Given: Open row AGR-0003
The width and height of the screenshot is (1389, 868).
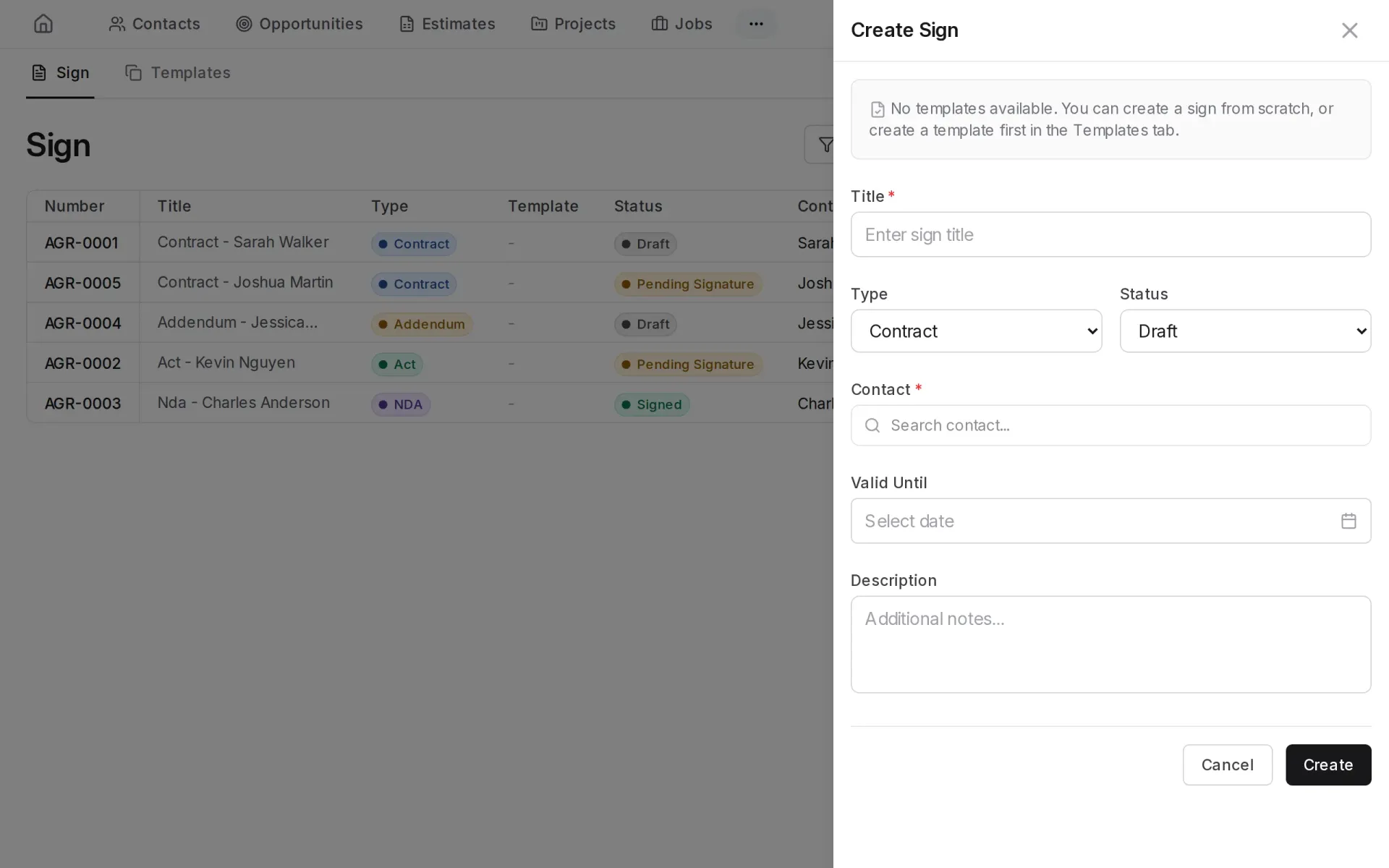Looking at the screenshot, I should click(x=430, y=403).
